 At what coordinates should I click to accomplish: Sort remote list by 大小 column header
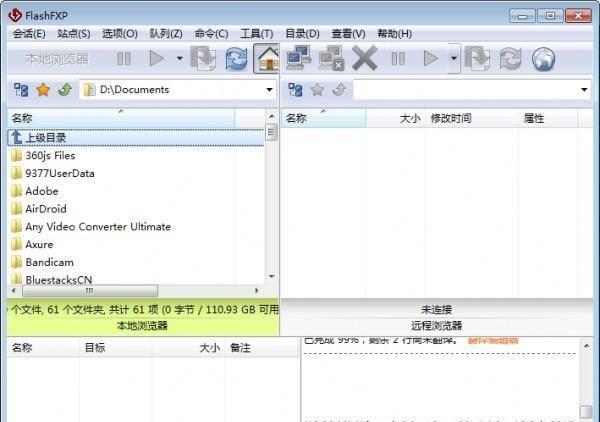pyautogui.click(x=395, y=118)
